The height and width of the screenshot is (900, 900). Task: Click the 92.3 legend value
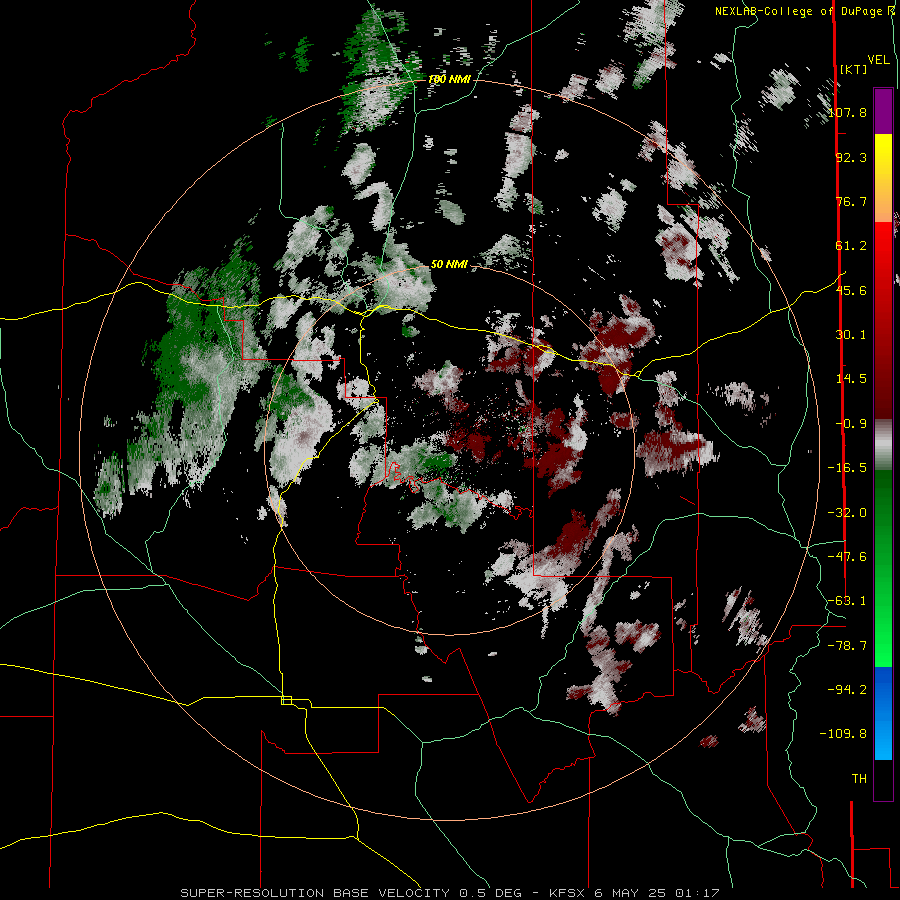coord(851,157)
